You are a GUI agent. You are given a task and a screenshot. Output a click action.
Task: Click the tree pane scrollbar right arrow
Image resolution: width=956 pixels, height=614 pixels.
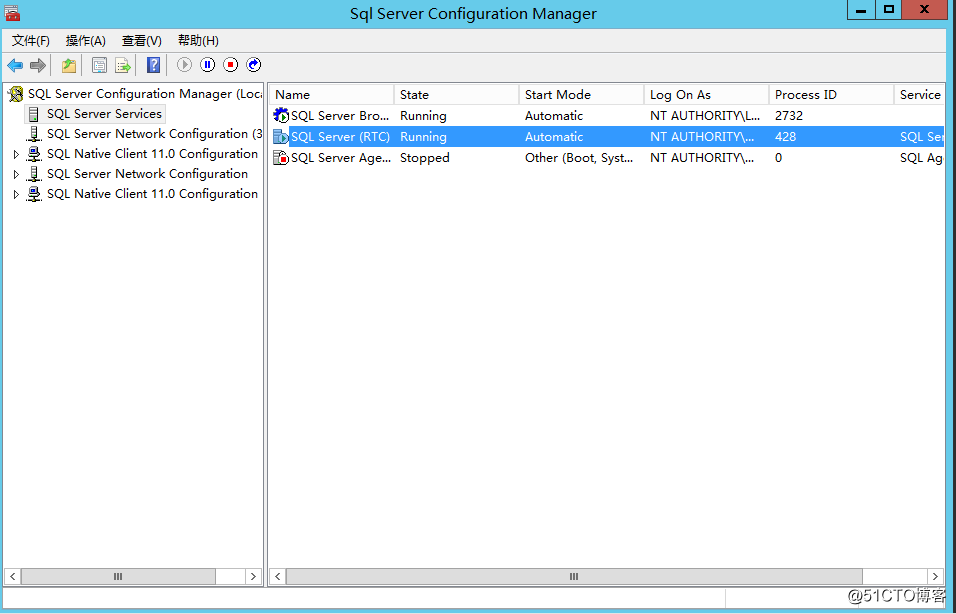(254, 576)
